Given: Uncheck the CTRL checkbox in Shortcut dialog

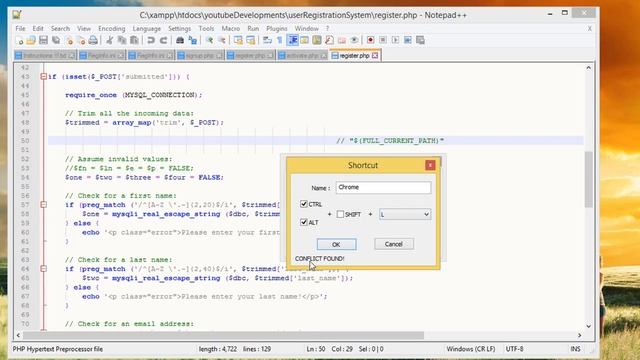Looking at the screenshot, I should click(x=304, y=204).
